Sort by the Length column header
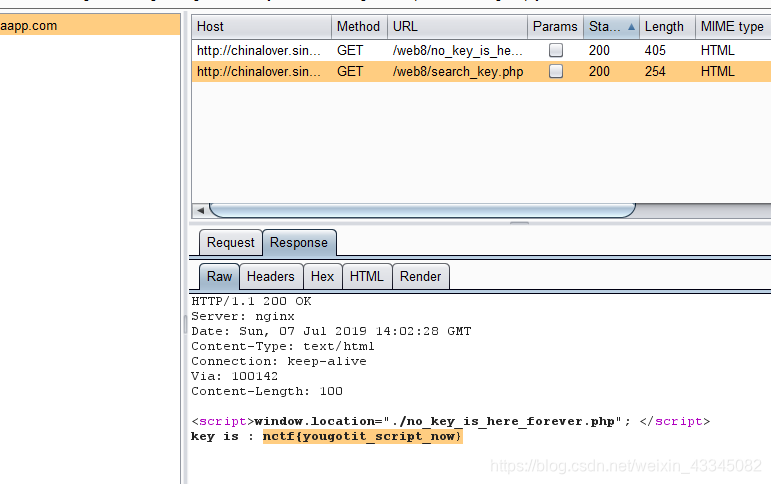The width and height of the screenshot is (771, 484). (667, 27)
